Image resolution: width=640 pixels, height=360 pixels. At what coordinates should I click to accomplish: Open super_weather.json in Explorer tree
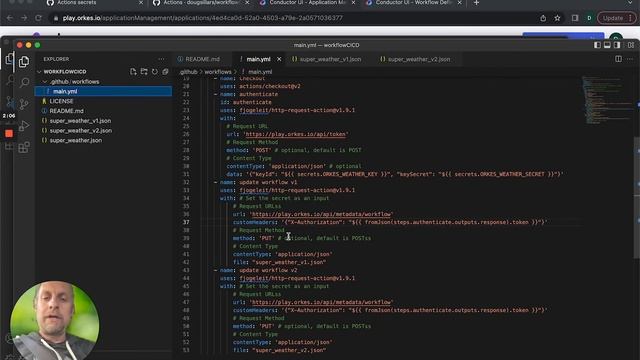coord(103,140)
